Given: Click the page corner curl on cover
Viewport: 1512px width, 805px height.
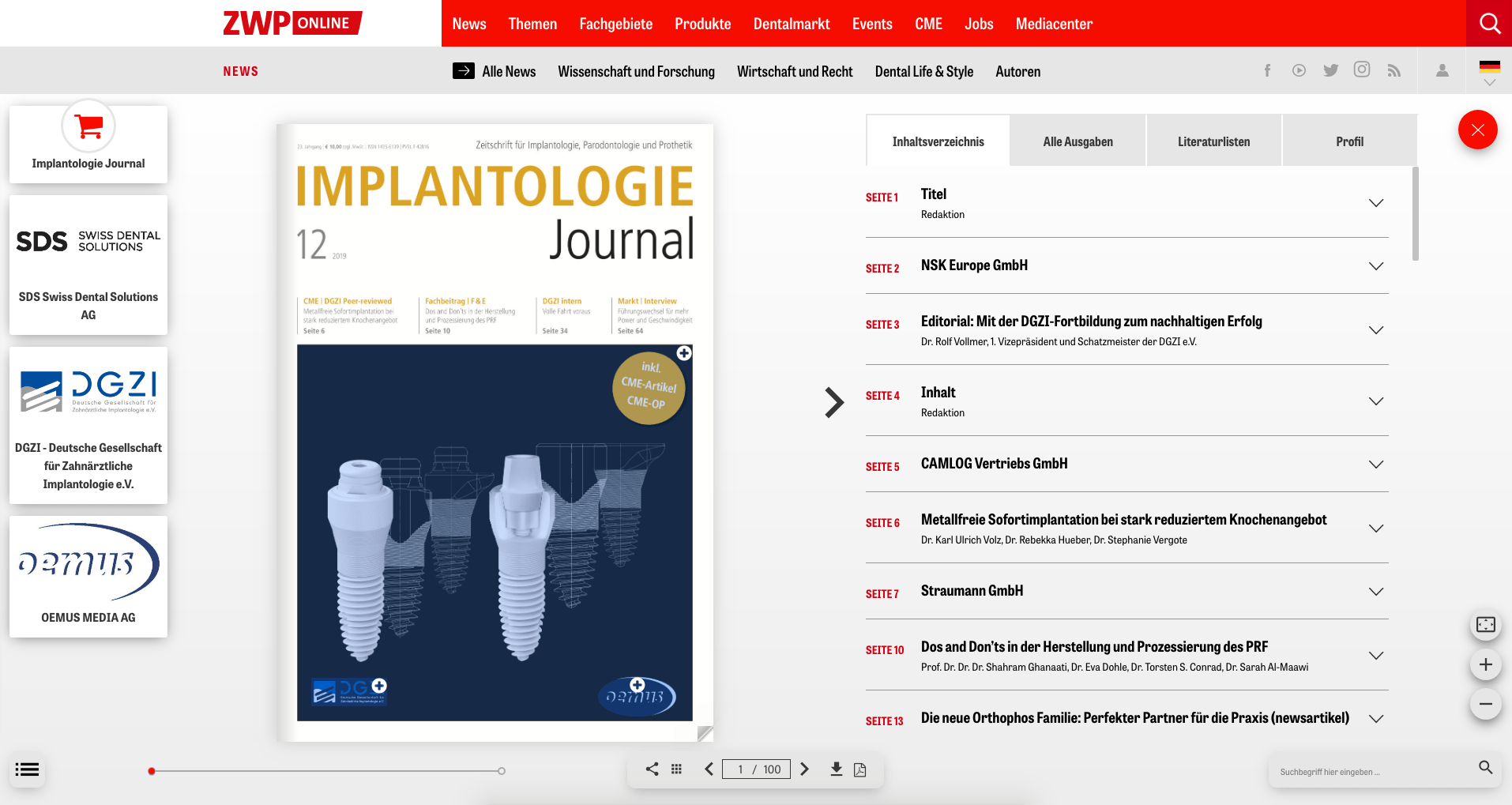Looking at the screenshot, I should [705, 733].
